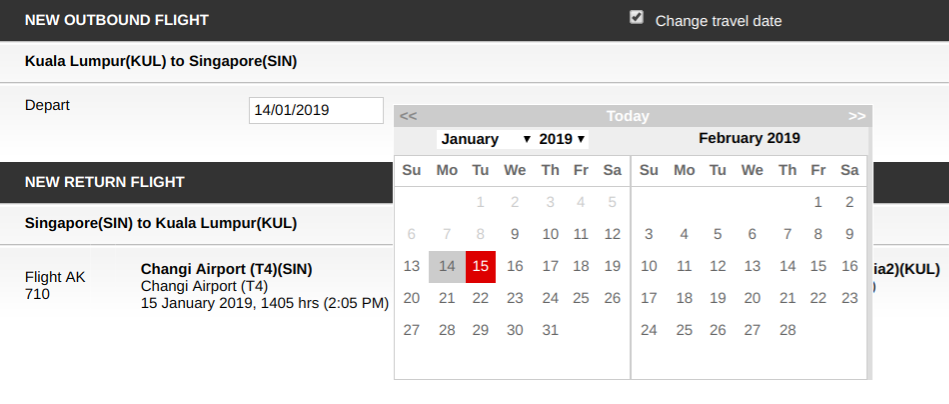Uncheck the Change travel date checkbox
The height and width of the screenshot is (404, 949).
coord(637,17)
